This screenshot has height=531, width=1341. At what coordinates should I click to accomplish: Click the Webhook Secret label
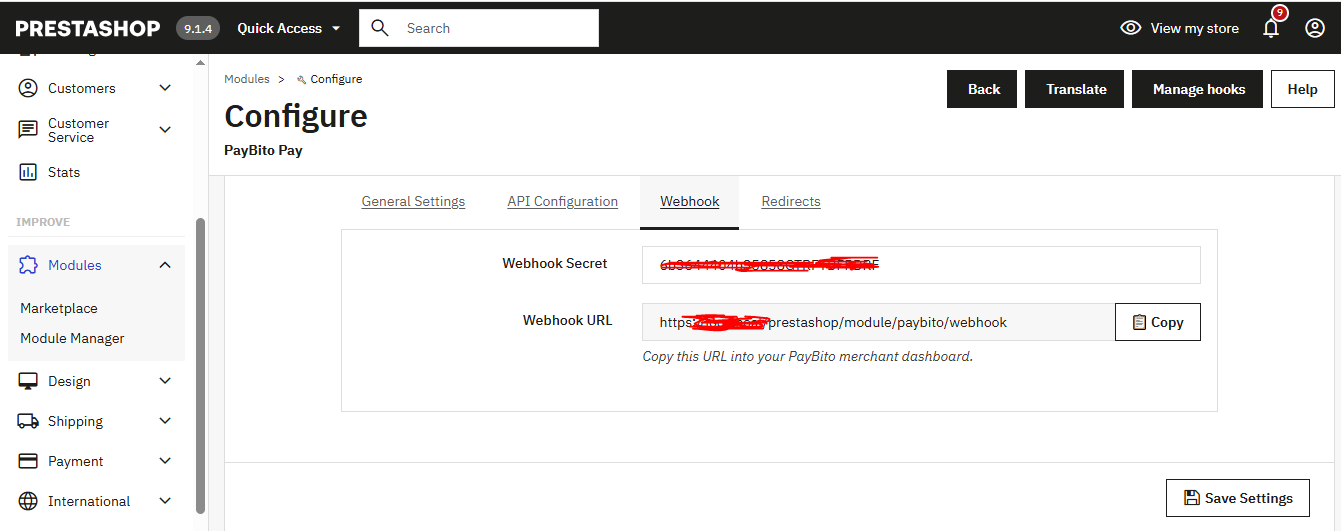click(555, 263)
